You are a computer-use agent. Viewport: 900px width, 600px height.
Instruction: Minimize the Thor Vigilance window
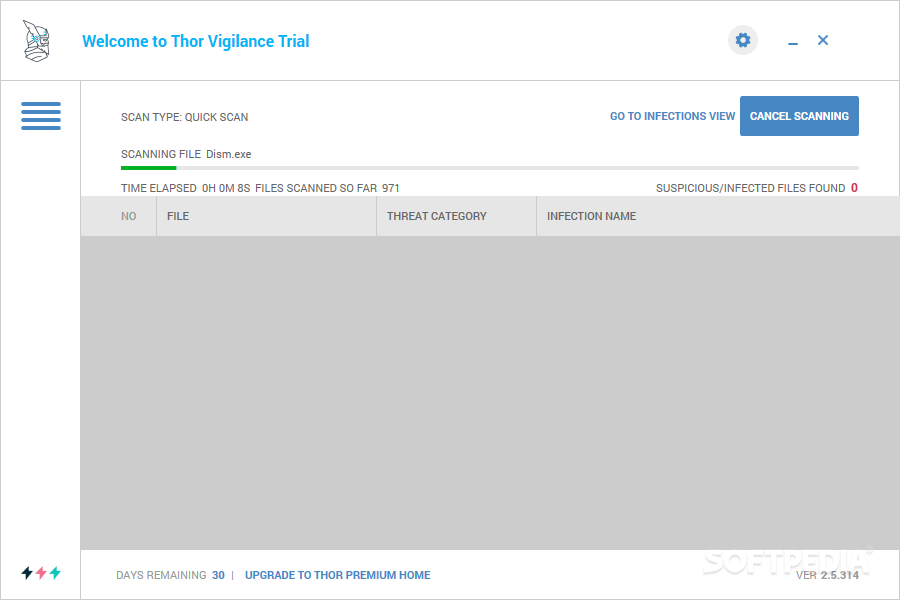point(793,43)
